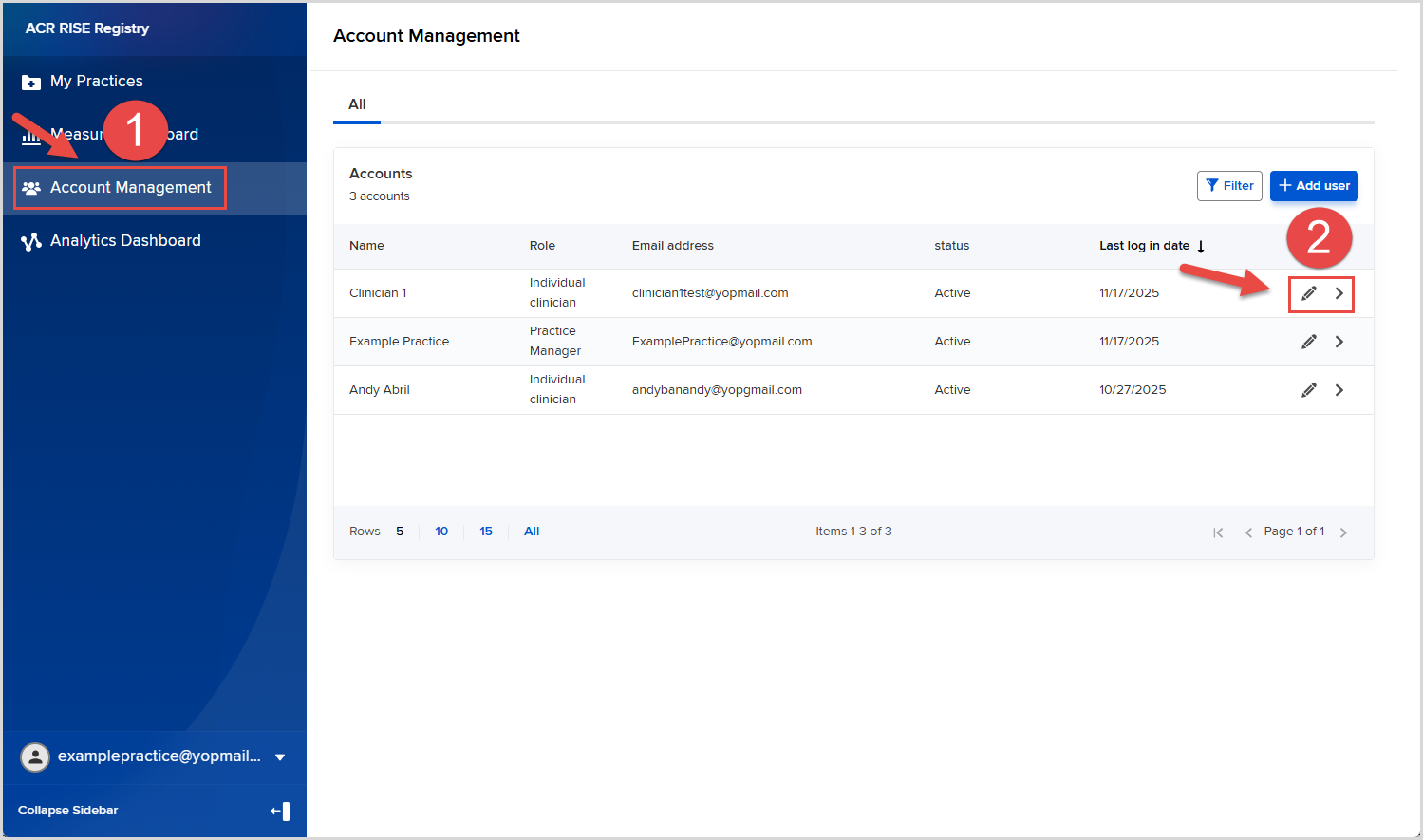This screenshot has width=1423, height=840.
Task: Click the Email address column header
Action: (x=673, y=246)
